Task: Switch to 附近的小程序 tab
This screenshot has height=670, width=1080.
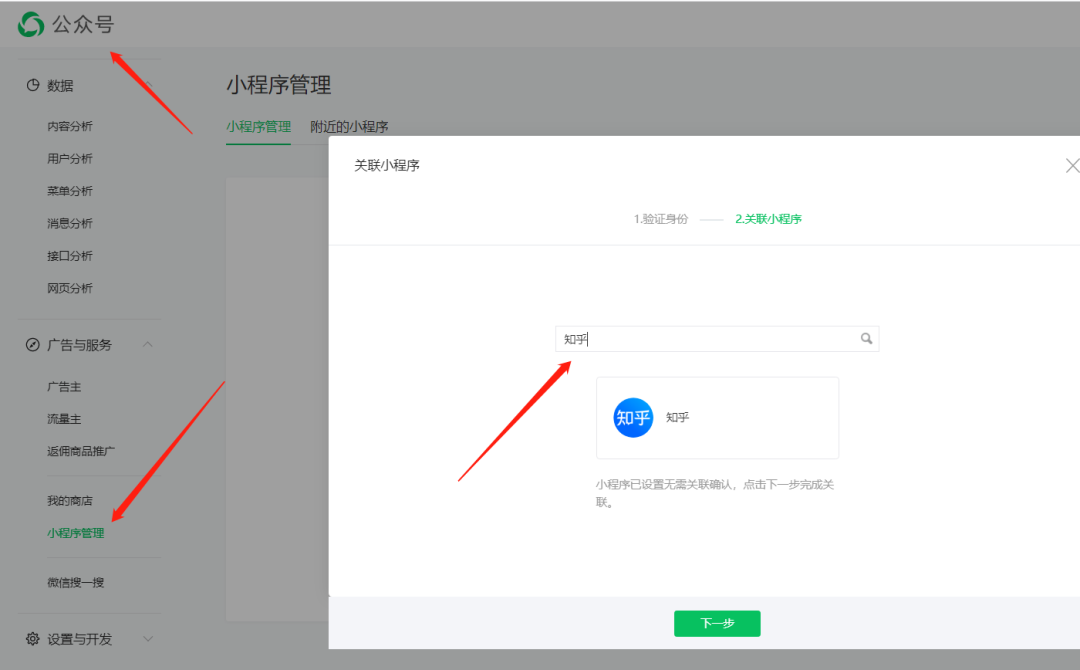Action: 349,127
